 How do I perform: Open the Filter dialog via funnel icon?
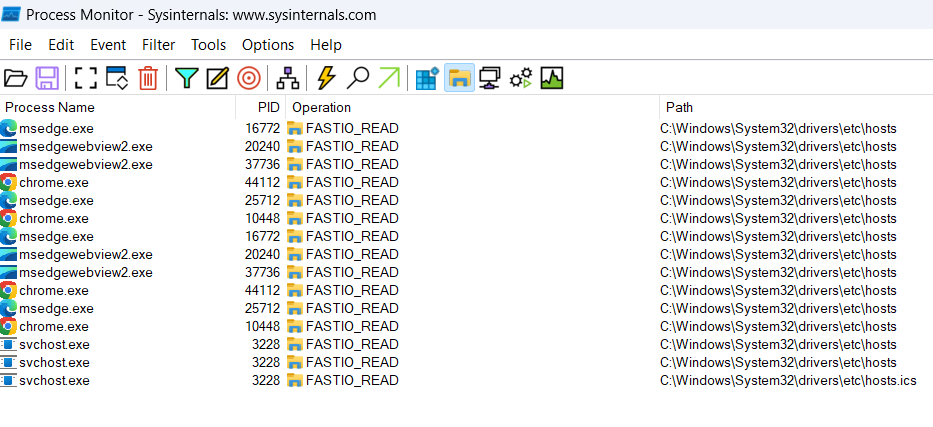(x=187, y=78)
